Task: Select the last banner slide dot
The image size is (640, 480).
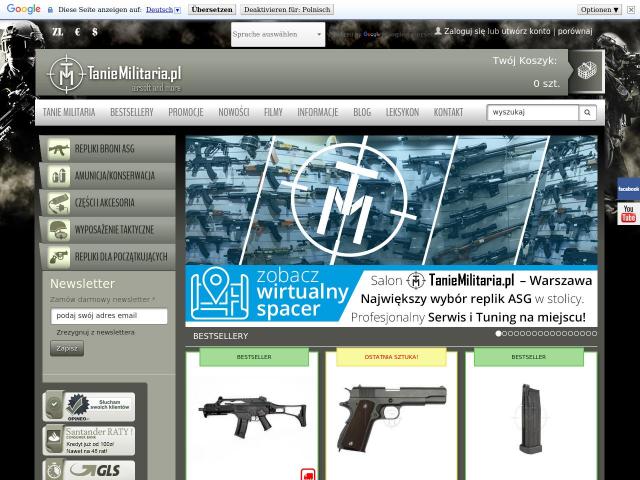Action: point(594,333)
